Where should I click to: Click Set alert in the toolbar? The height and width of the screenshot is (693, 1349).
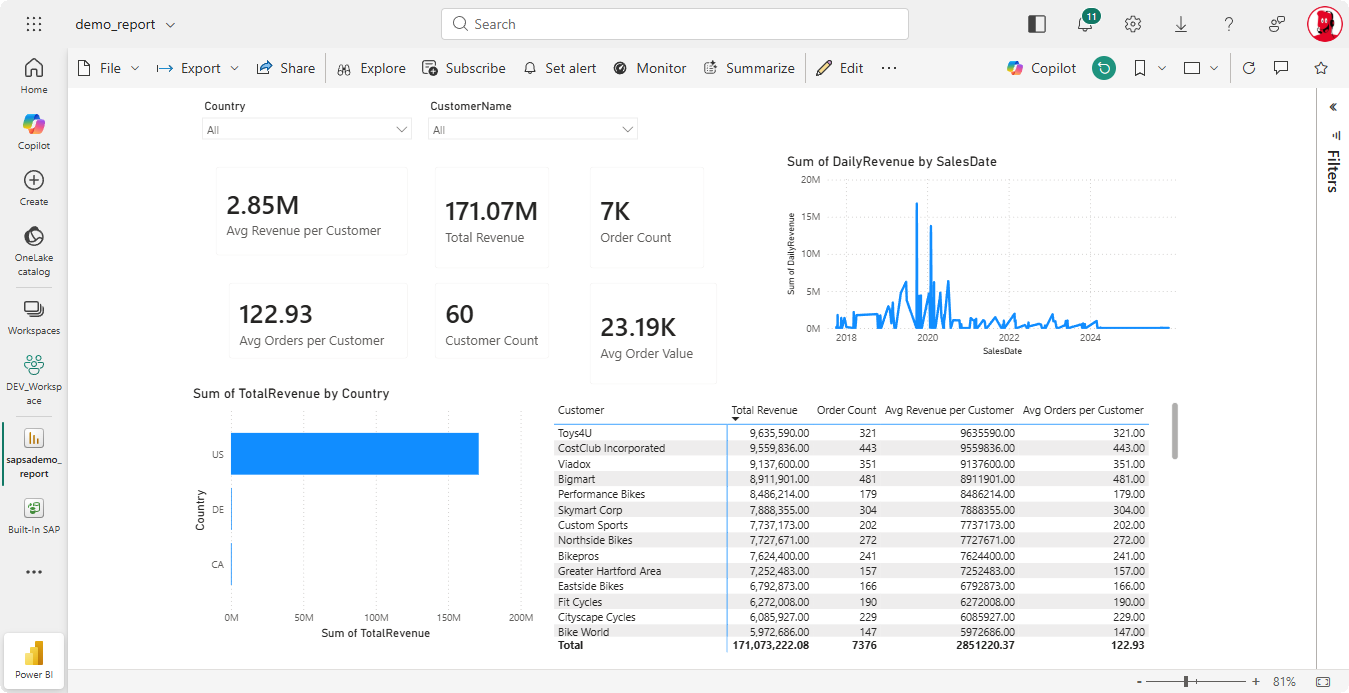pyautogui.click(x=560, y=68)
